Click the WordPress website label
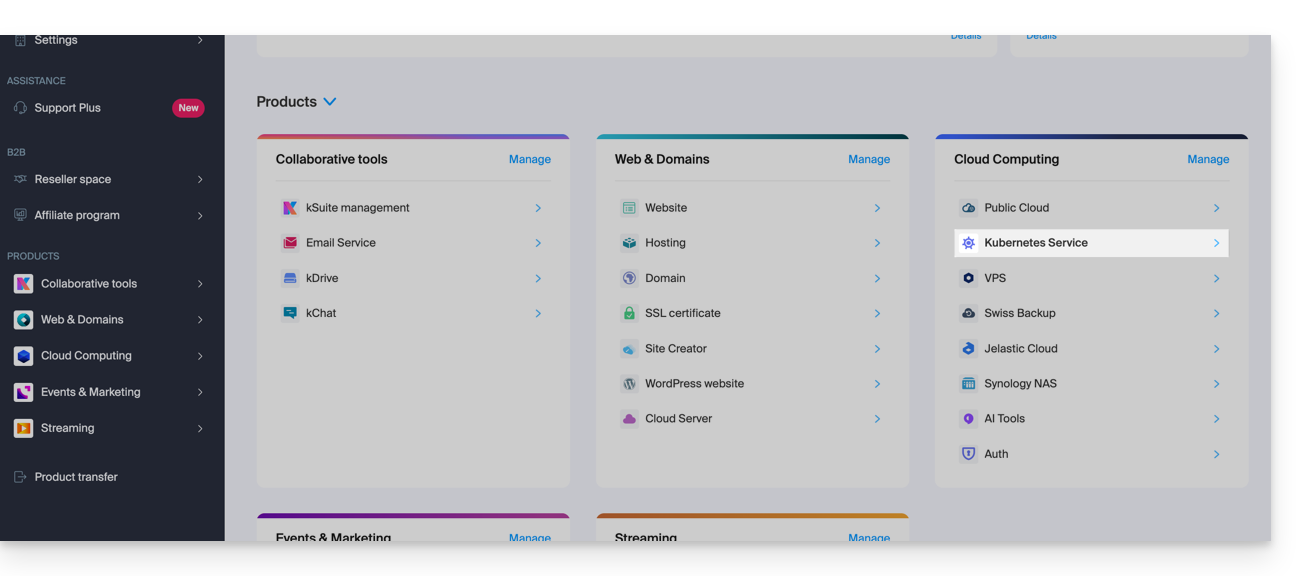Screen dimensions: 1306x576 click(695, 384)
